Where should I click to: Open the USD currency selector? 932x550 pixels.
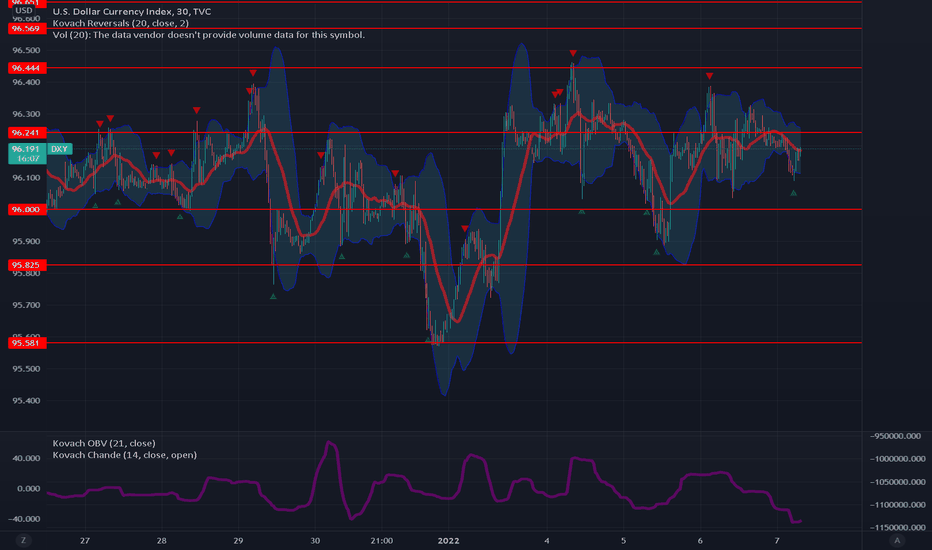(x=24, y=10)
